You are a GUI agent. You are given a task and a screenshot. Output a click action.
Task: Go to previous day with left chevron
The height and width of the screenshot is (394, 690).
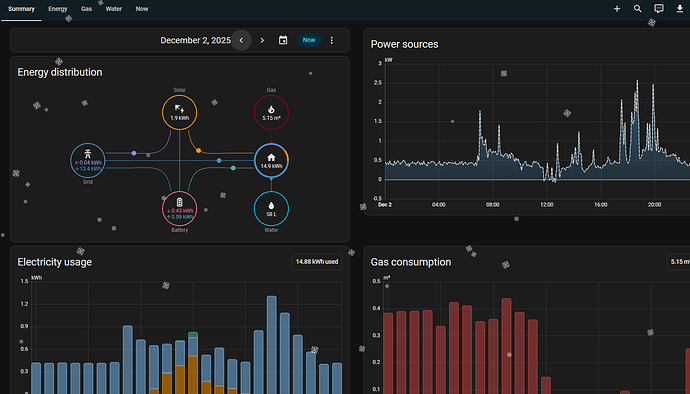tap(241, 40)
